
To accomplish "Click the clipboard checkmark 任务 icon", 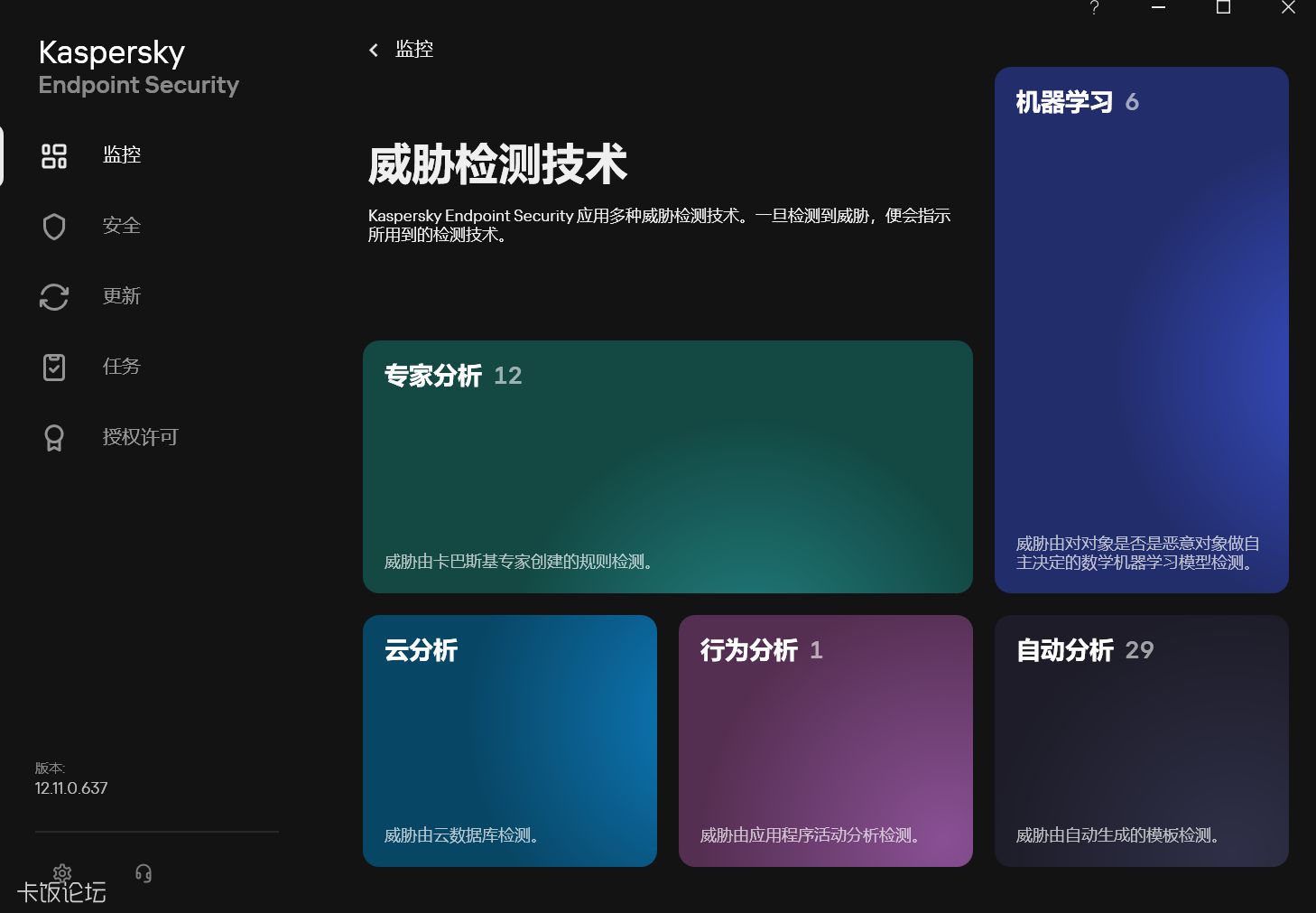I will 54,367.
